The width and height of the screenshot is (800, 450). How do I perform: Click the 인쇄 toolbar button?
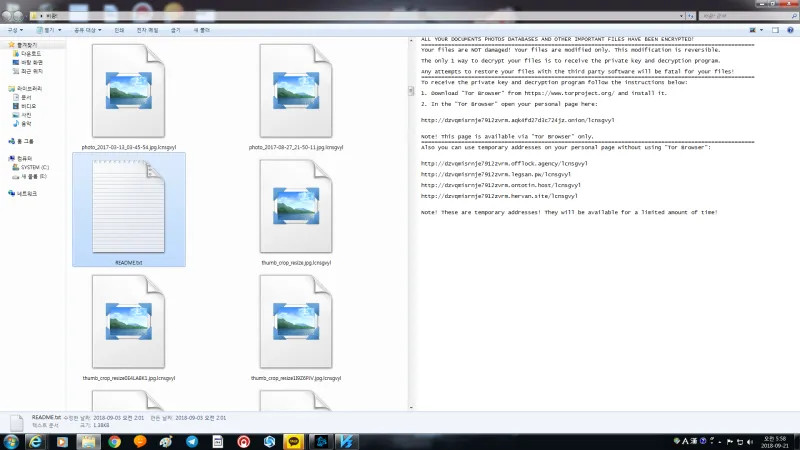[119, 31]
